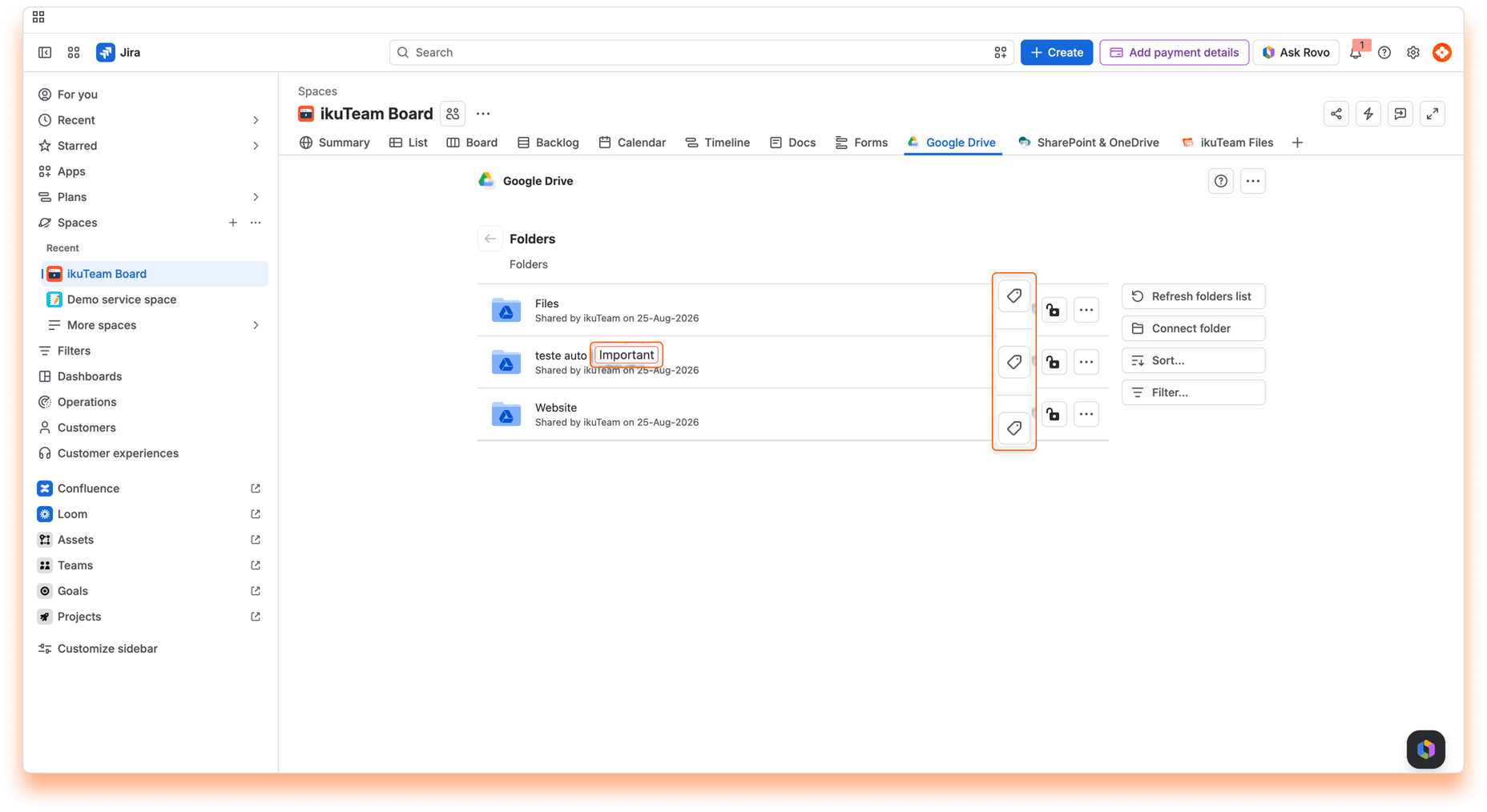Image resolution: width=1487 pixels, height=812 pixels.
Task: Open more options for Website folder
Action: (1086, 414)
